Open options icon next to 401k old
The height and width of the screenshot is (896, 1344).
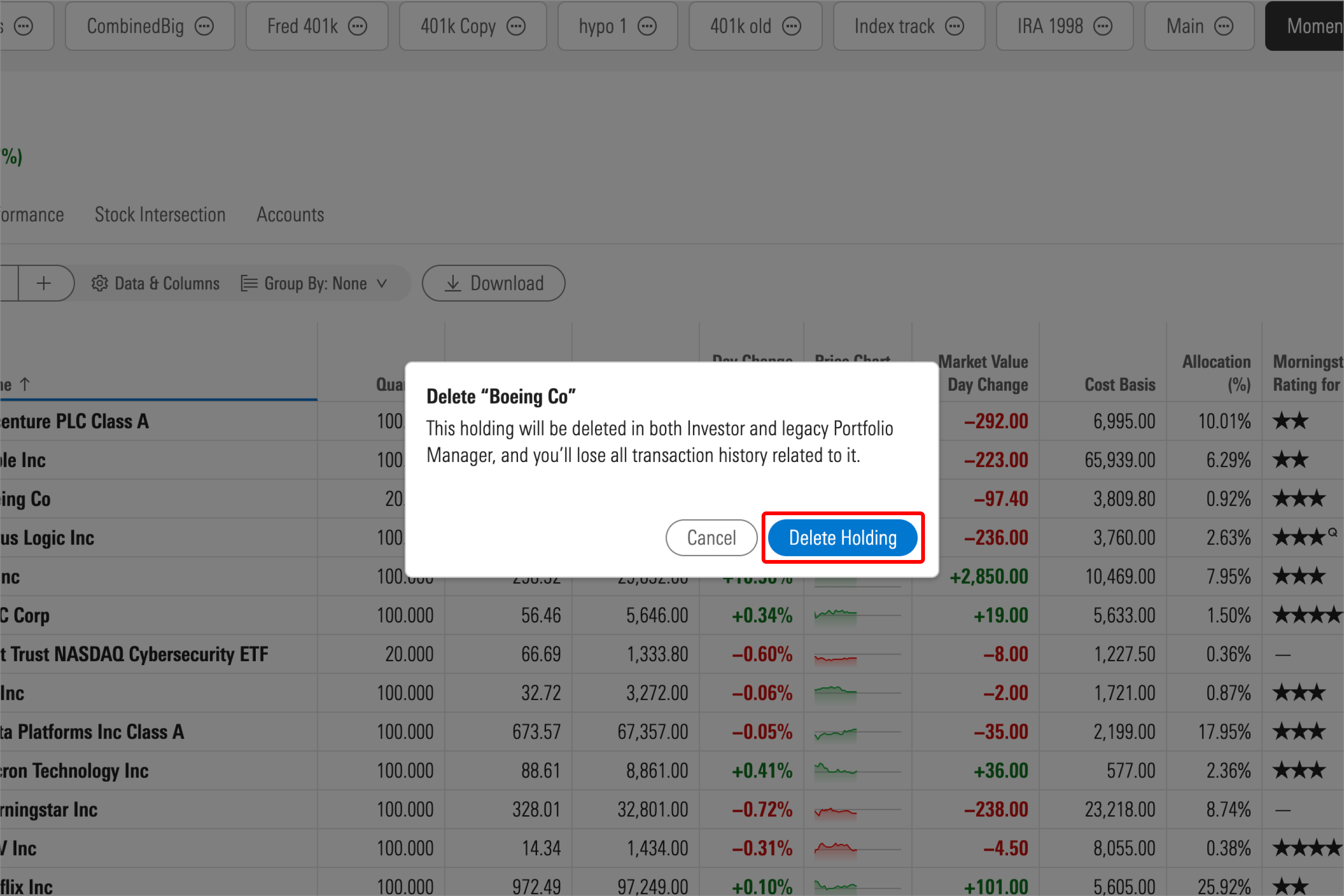pos(791,26)
